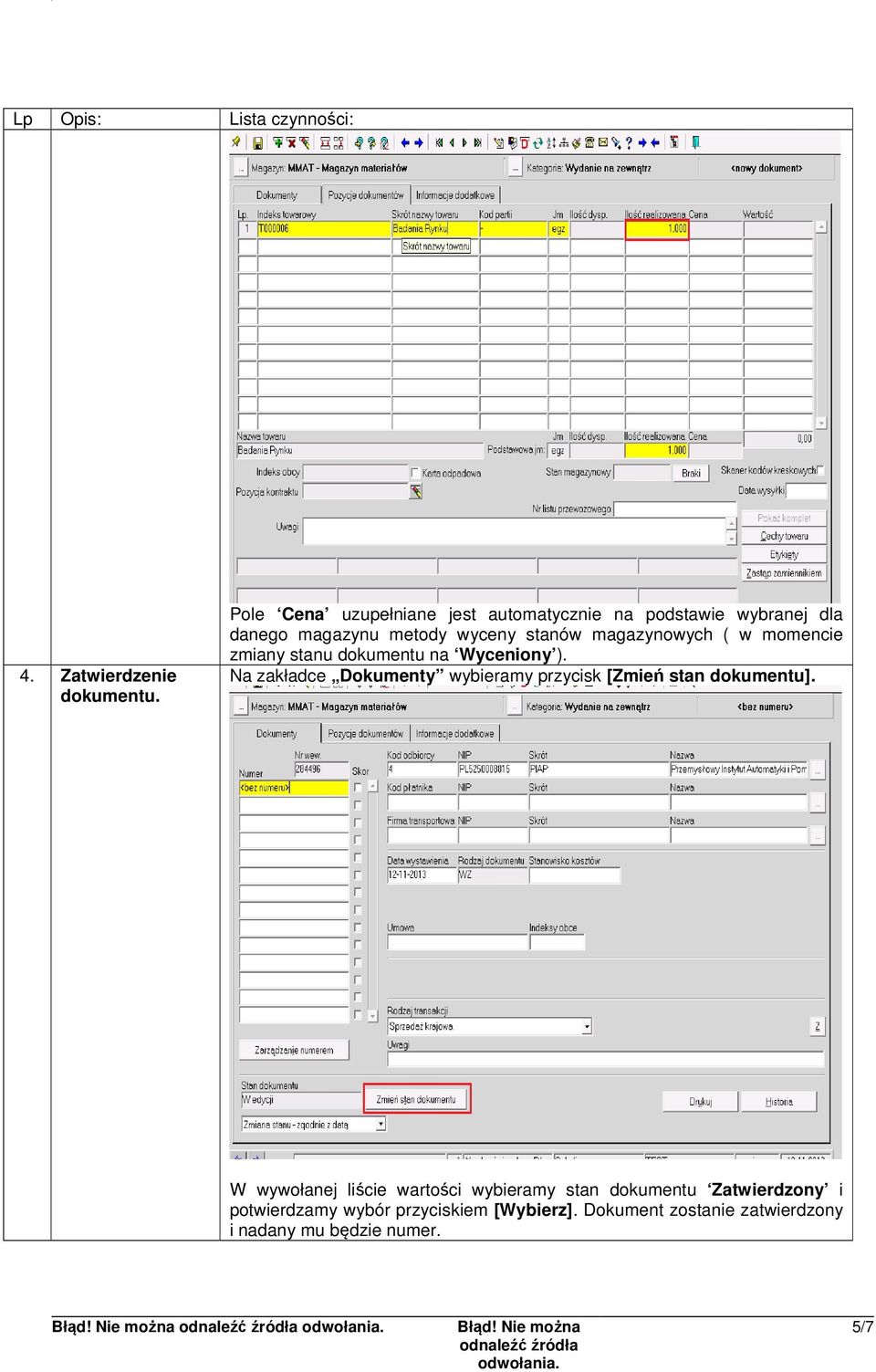The height and width of the screenshot is (1372, 876).
Task: Click the Uwagi text area in the upper window
Action: pos(514,531)
